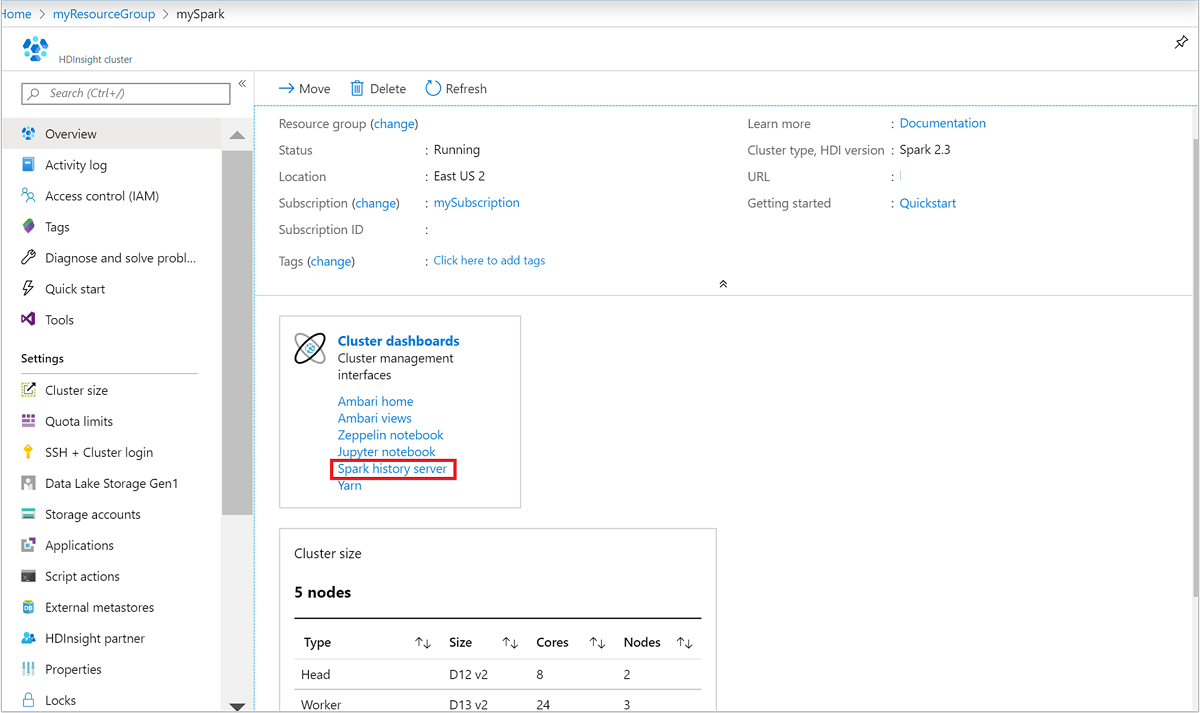Navigate to myResourceGroup breadcrumb
This screenshot has width=1200, height=713.
click(x=104, y=14)
